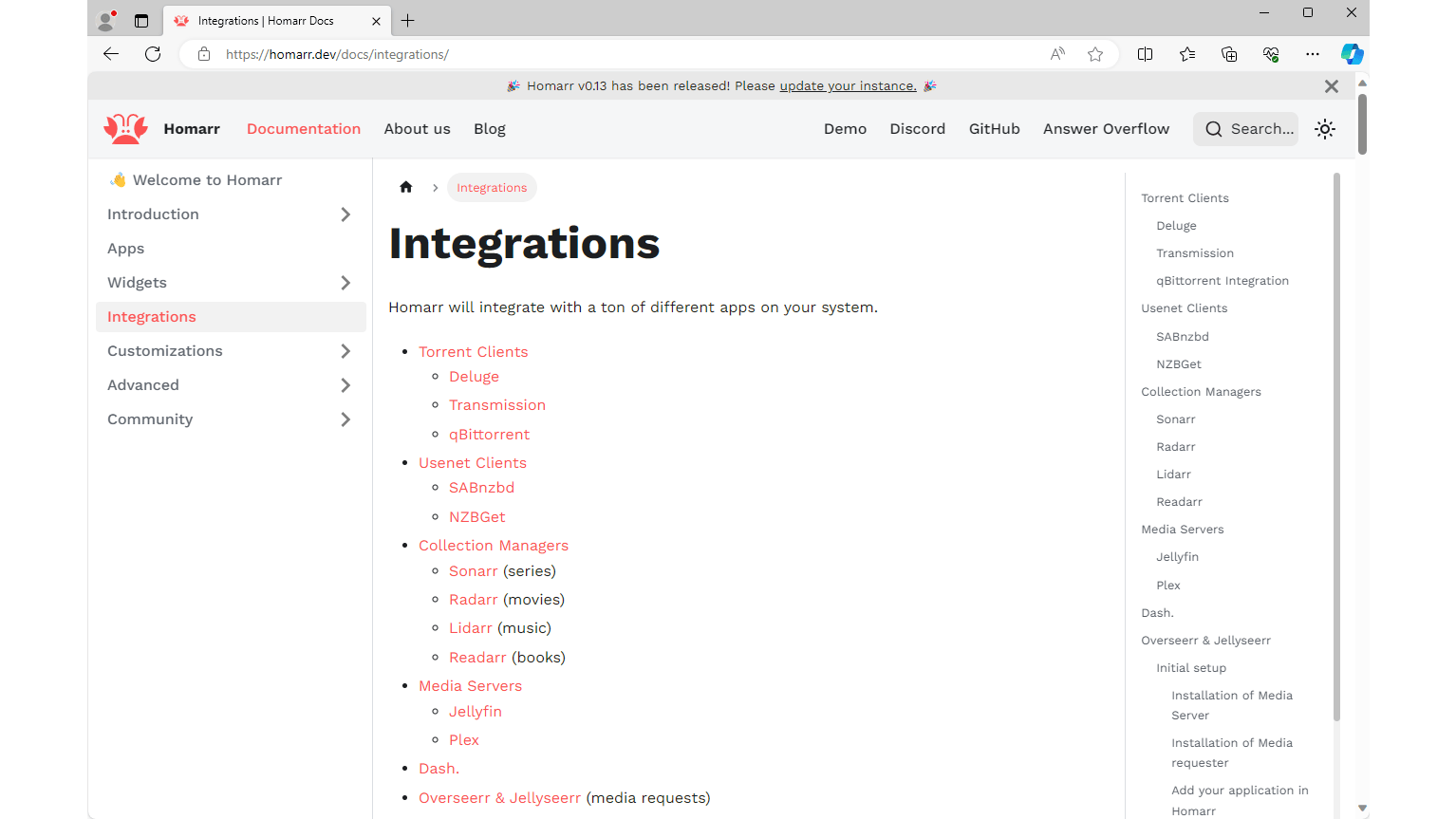
Task: Open the Radarr (movies) link
Action: pyautogui.click(x=474, y=600)
